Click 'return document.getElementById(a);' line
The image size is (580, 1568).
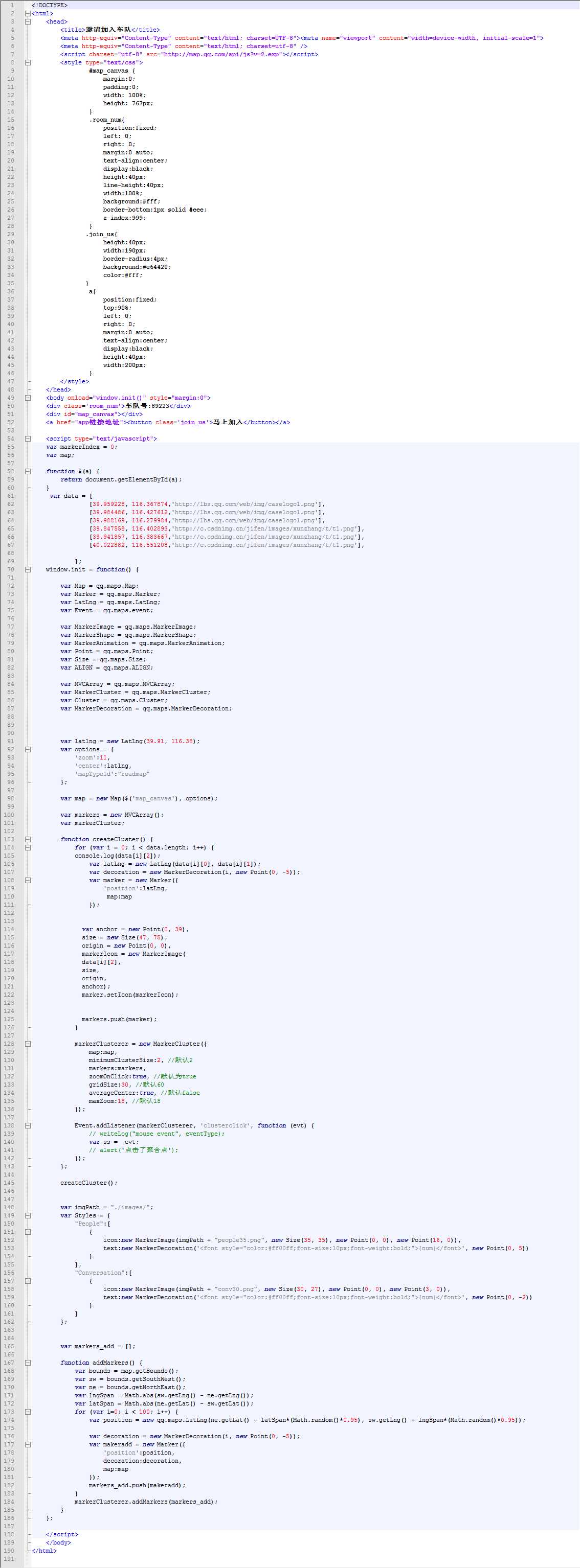pyautogui.click(x=121, y=480)
